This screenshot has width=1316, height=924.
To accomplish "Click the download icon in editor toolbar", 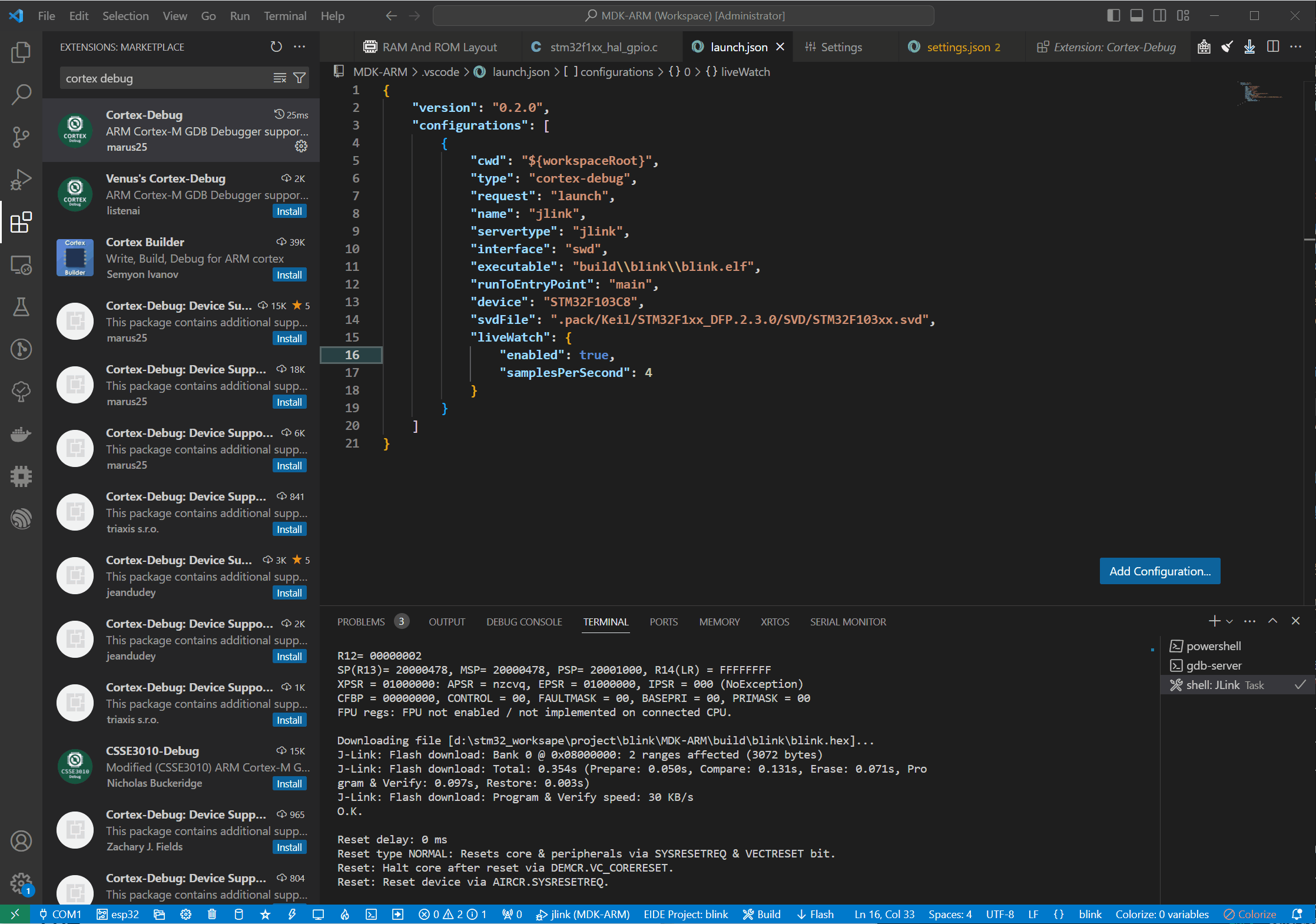I will pyautogui.click(x=1249, y=47).
